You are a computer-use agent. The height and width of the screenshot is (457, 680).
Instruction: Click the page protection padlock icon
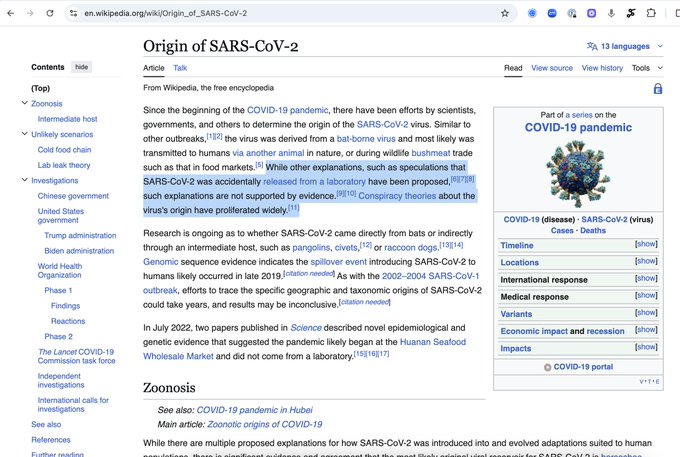(x=657, y=89)
